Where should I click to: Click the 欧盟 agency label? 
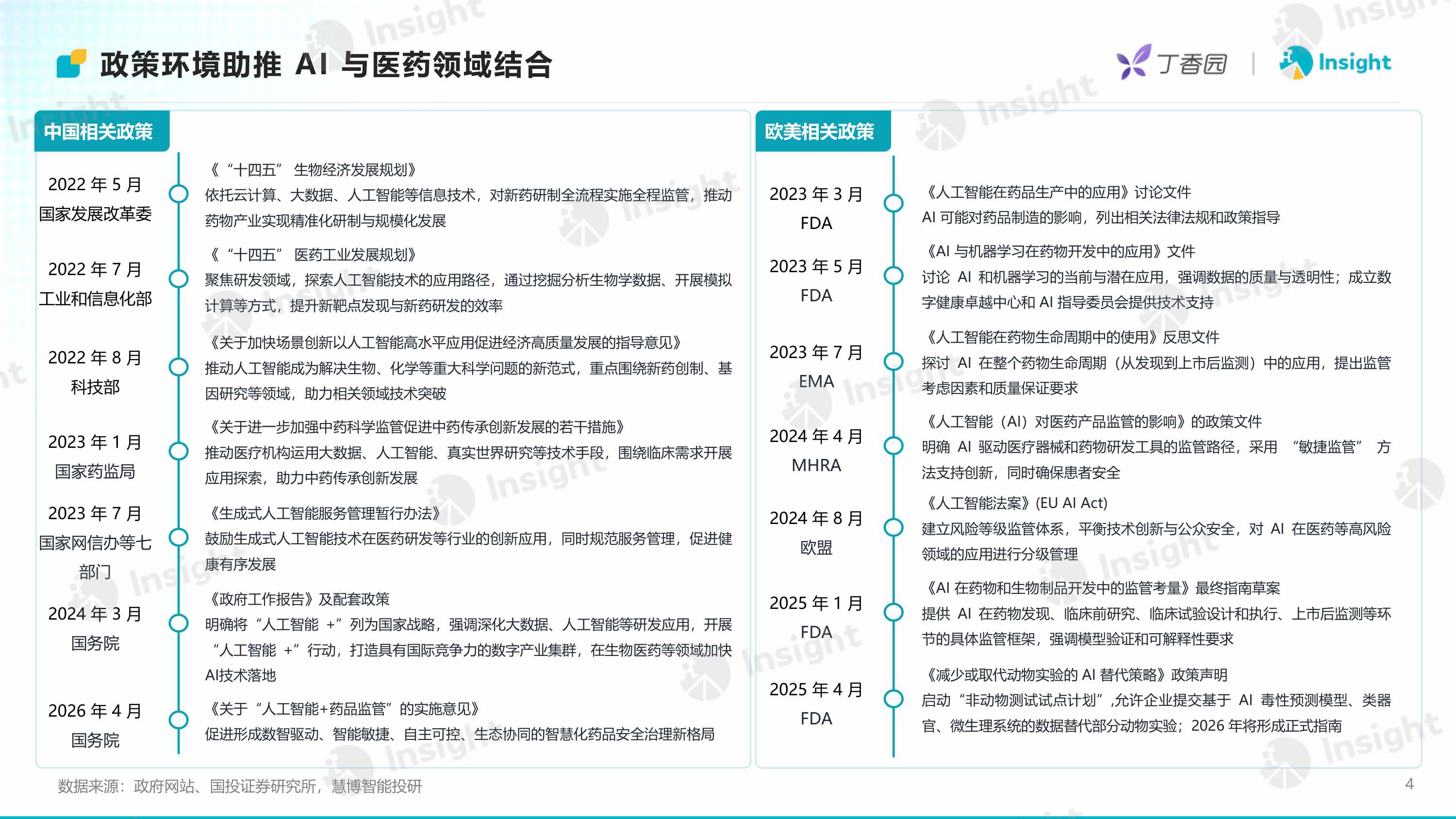coord(816,547)
